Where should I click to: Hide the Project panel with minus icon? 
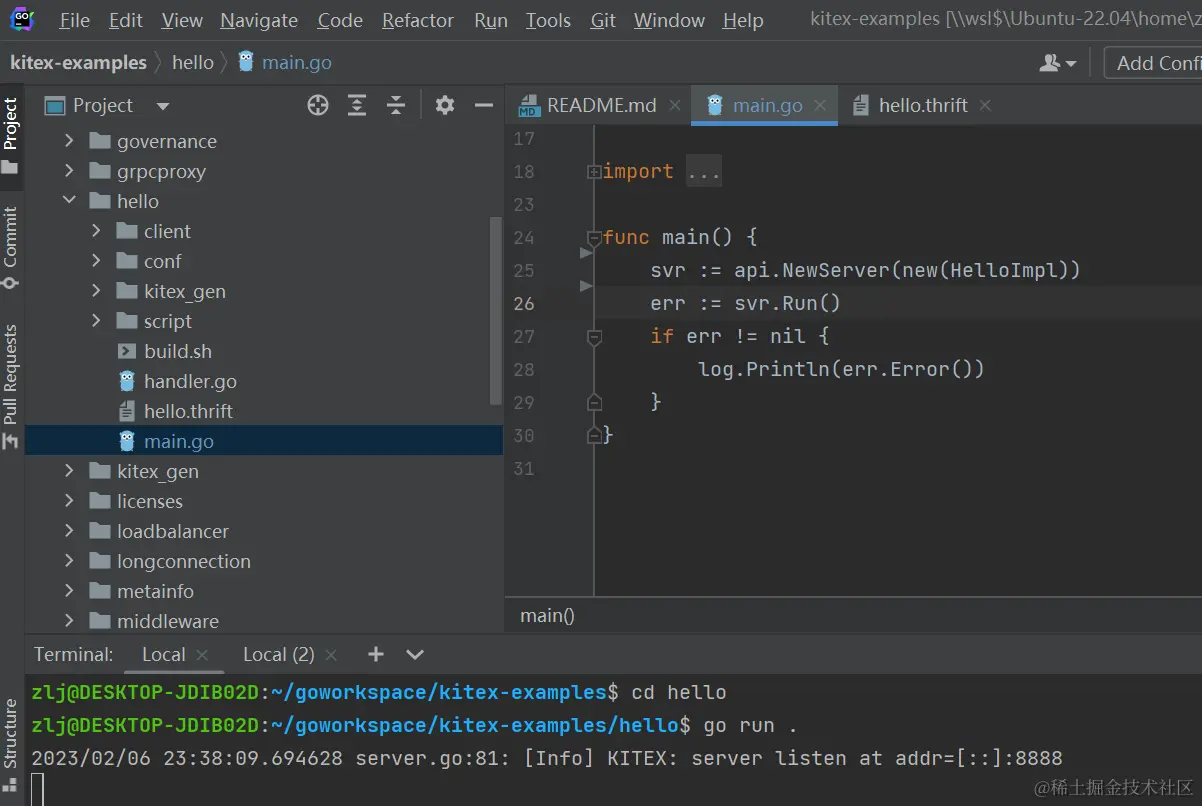click(484, 105)
